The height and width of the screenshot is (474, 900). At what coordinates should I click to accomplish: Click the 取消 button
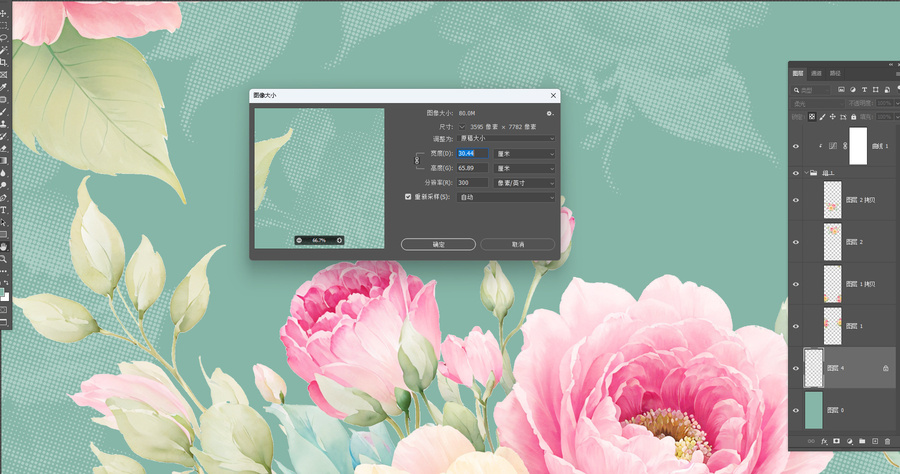pyautogui.click(x=517, y=244)
